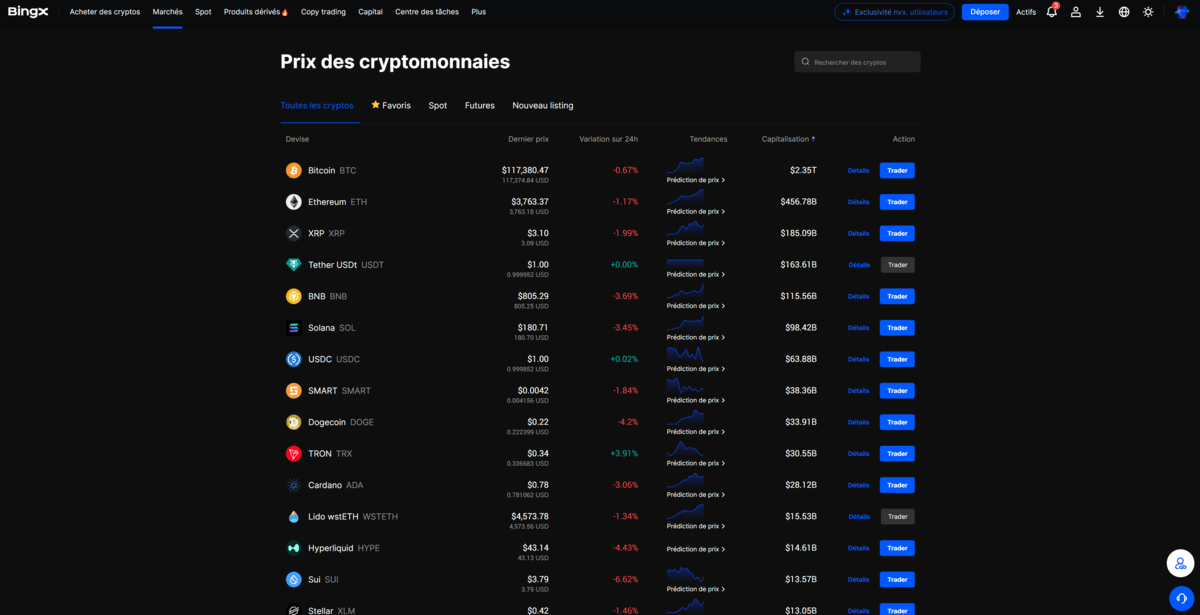Click the USDC trend sparkline chart

click(x=686, y=354)
